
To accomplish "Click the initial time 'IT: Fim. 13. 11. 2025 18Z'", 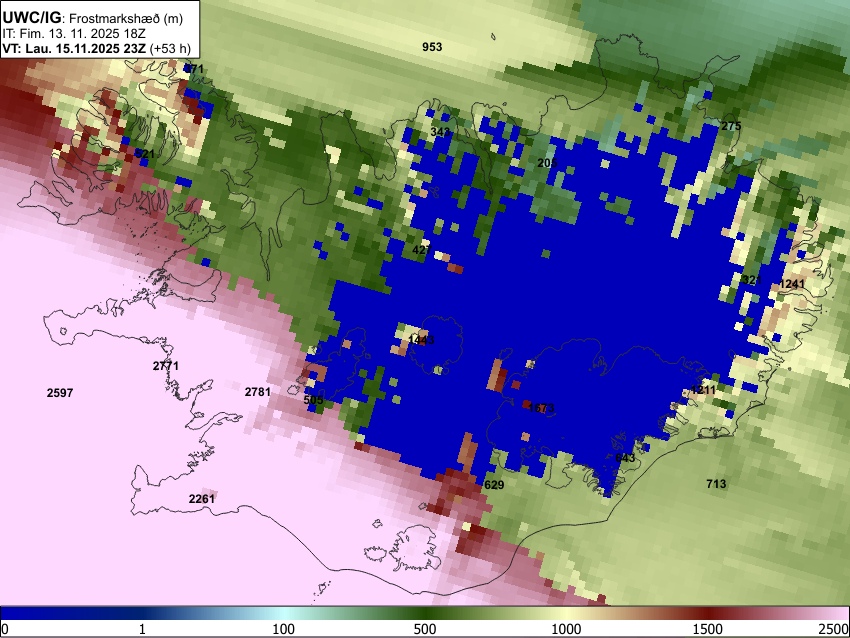I will (74, 34).
